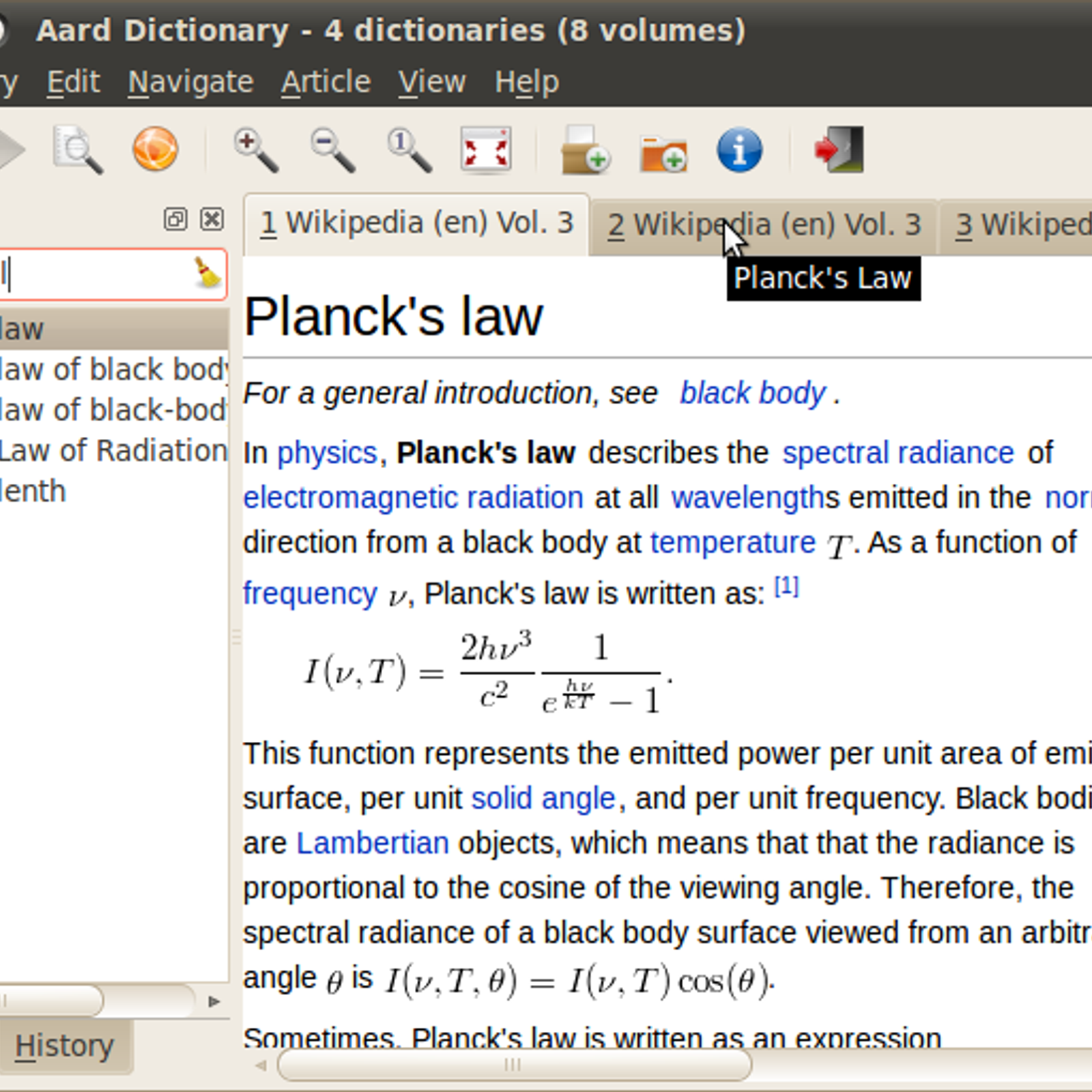
Task: Open the 'electromagnetic radiation' link
Action: (413, 498)
